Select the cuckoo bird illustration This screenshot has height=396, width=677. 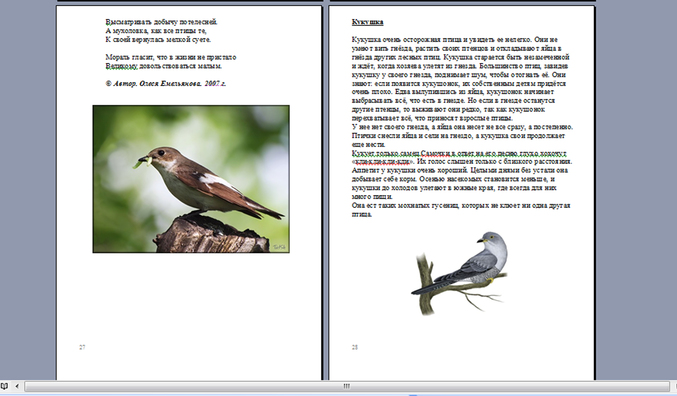tap(459, 273)
